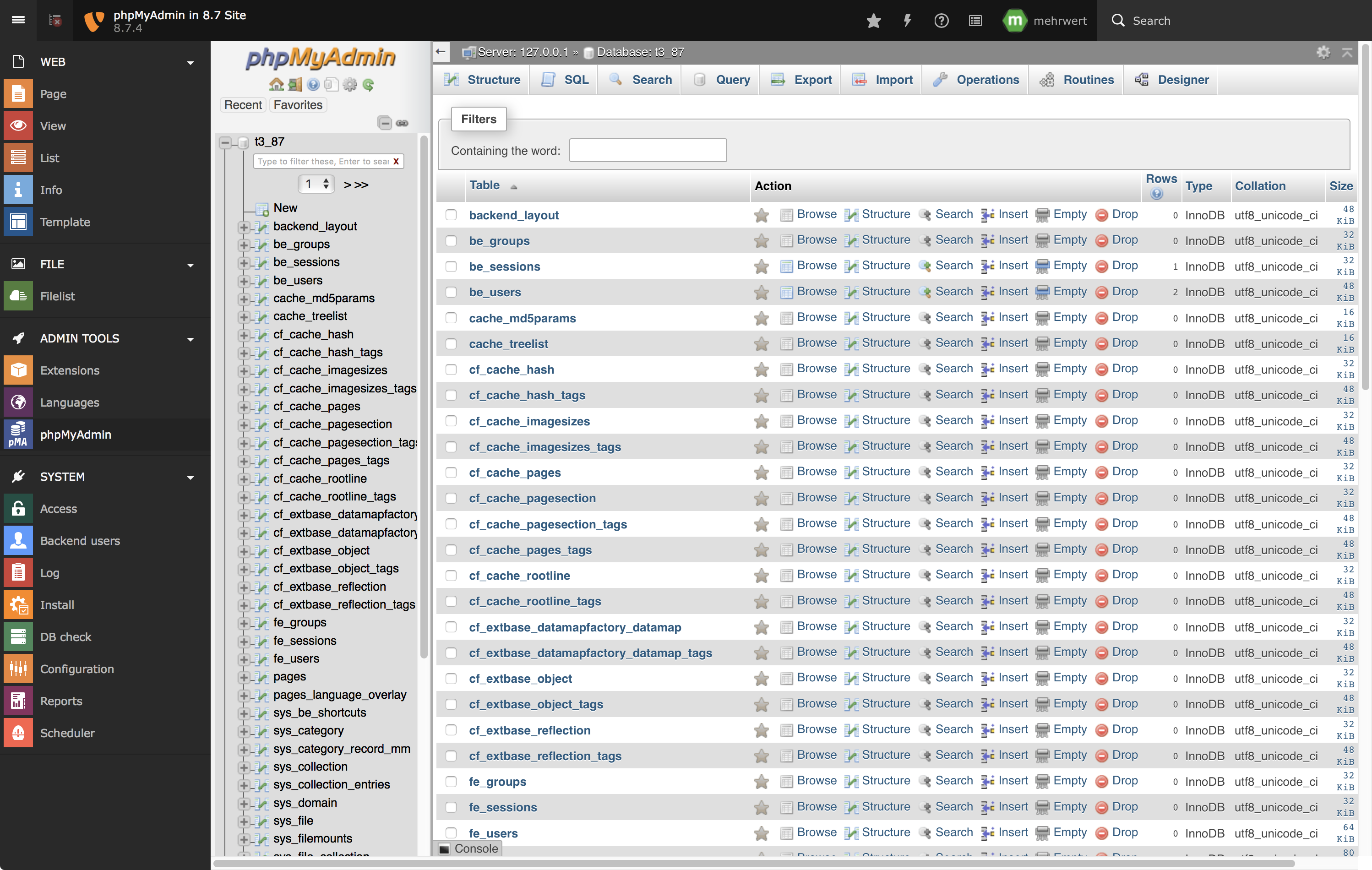Click the phpMyAdmin home icon
Image resolution: width=1372 pixels, height=870 pixels.
point(276,85)
